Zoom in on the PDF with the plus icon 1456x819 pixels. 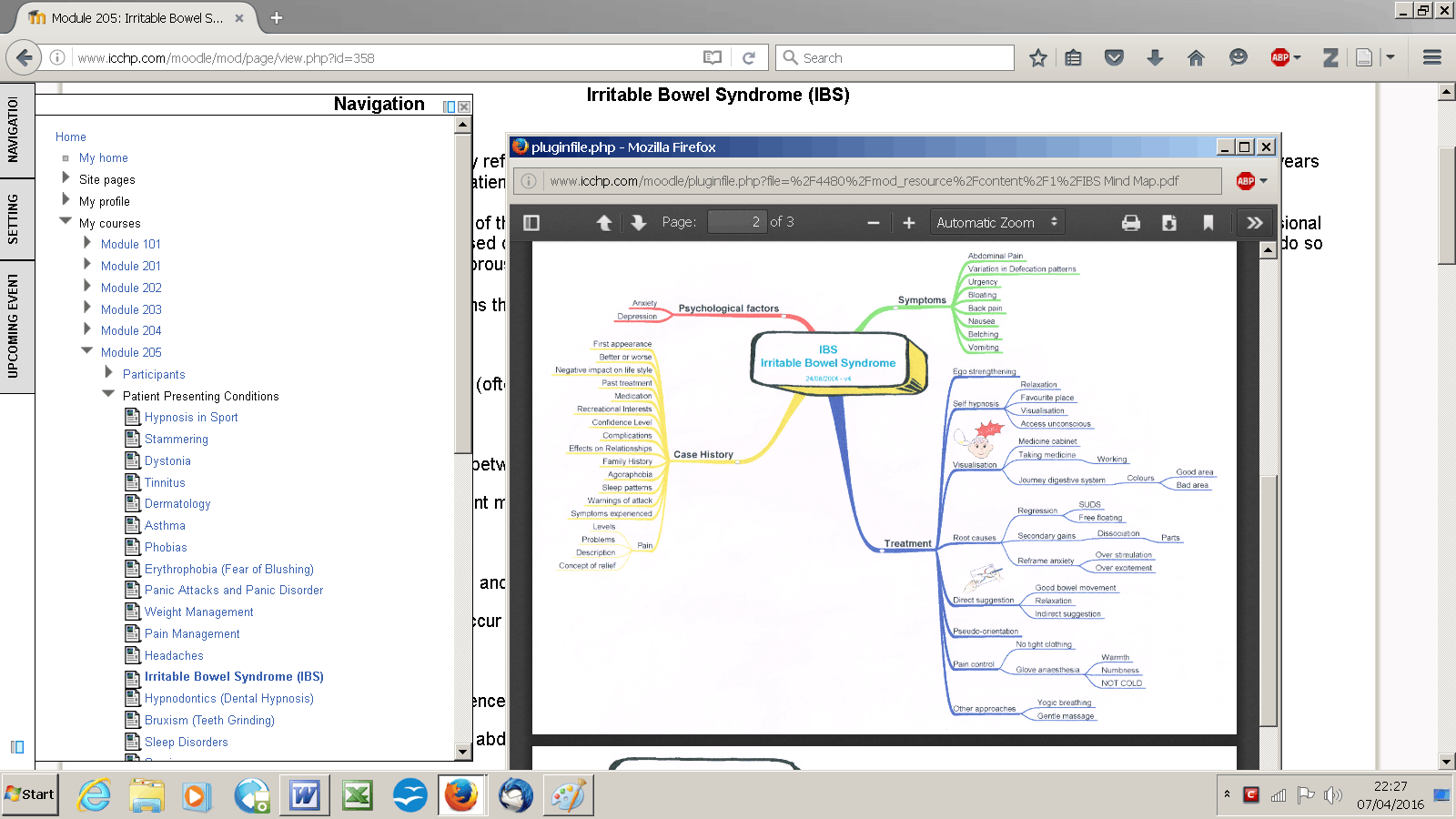click(x=908, y=221)
